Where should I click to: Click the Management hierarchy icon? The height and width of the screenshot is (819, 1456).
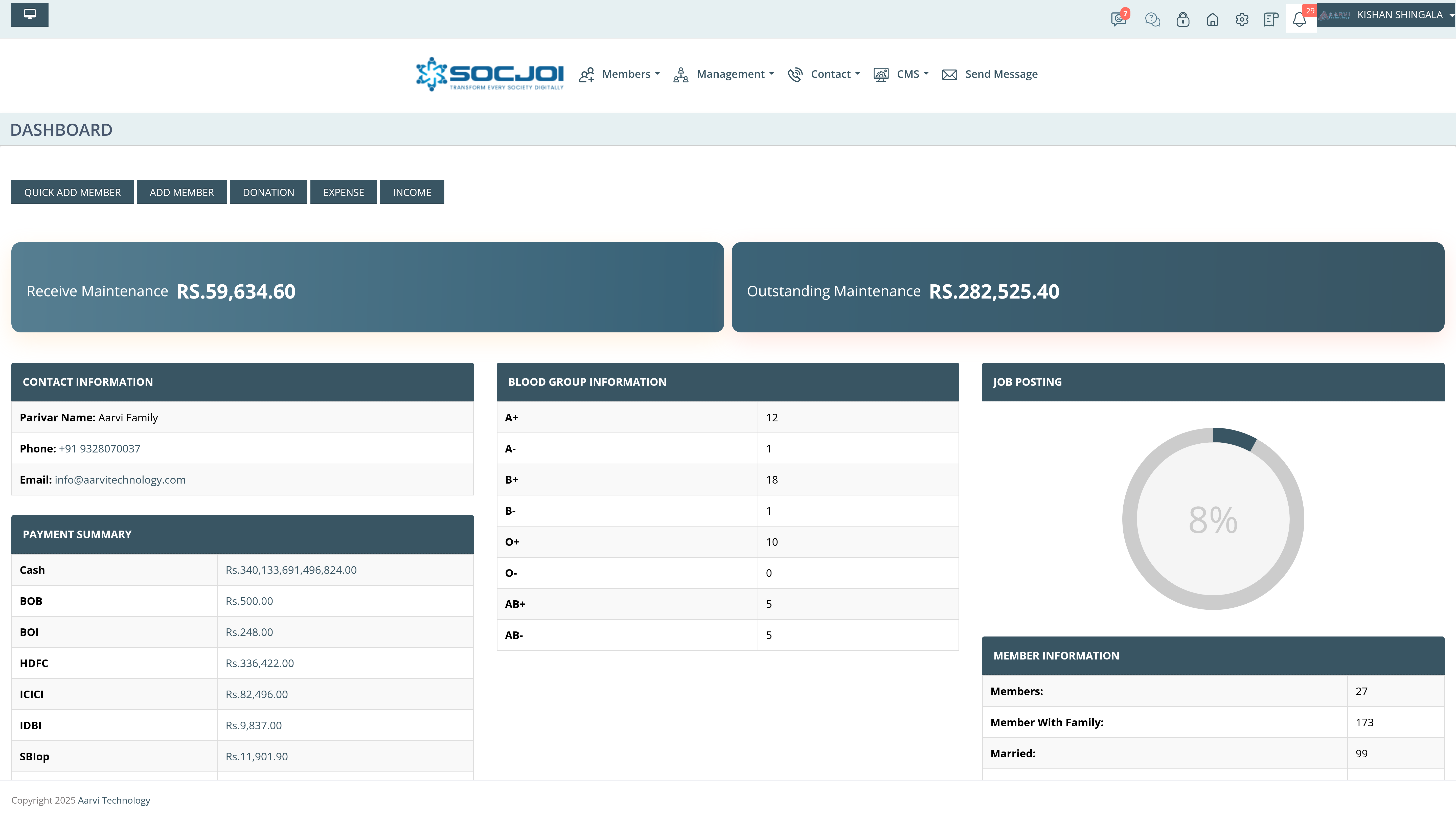681,75
